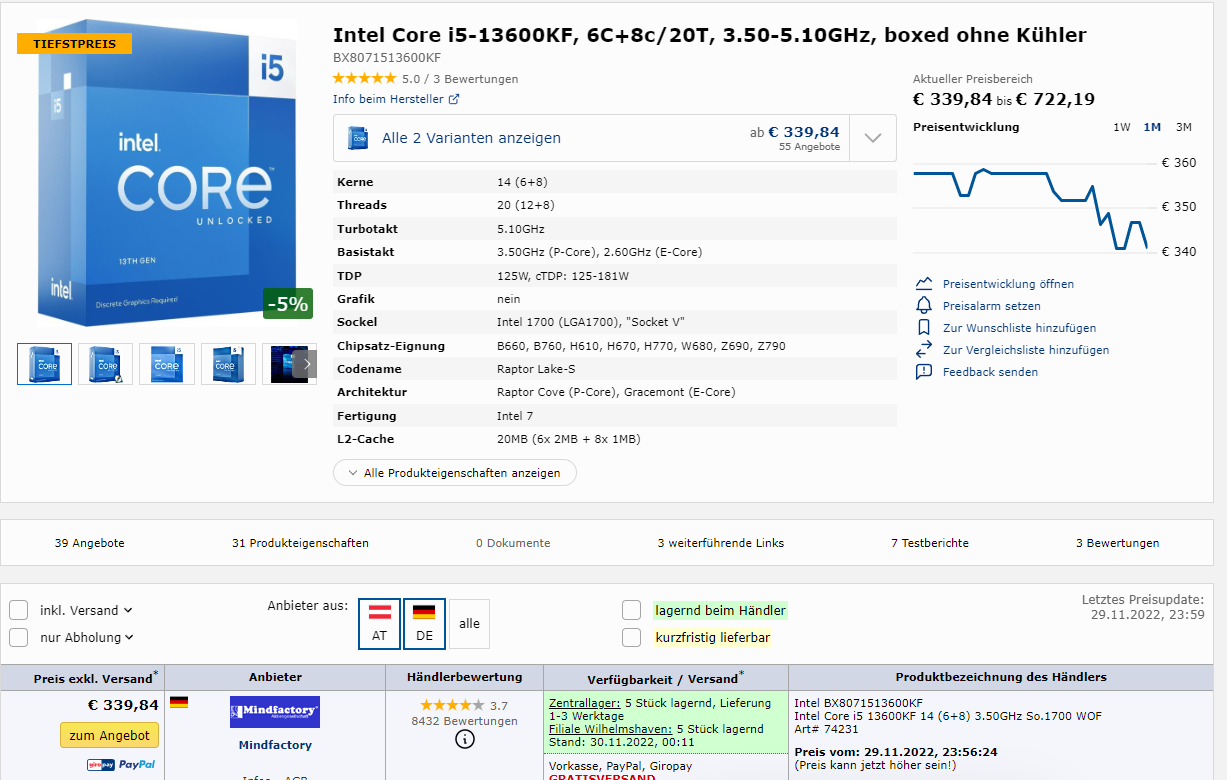Image resolution: width=1227 pixels, height=780 pixels.
Task: Select the second product thumbnail
Action: 106,364
